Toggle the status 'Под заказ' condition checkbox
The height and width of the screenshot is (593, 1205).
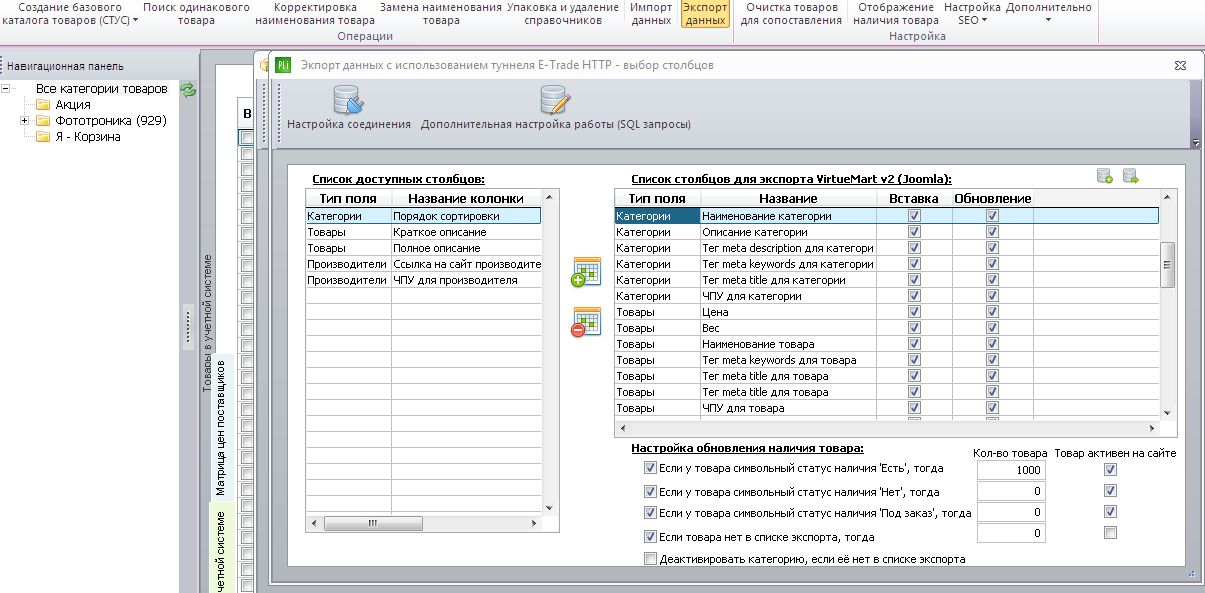point(651,513)
